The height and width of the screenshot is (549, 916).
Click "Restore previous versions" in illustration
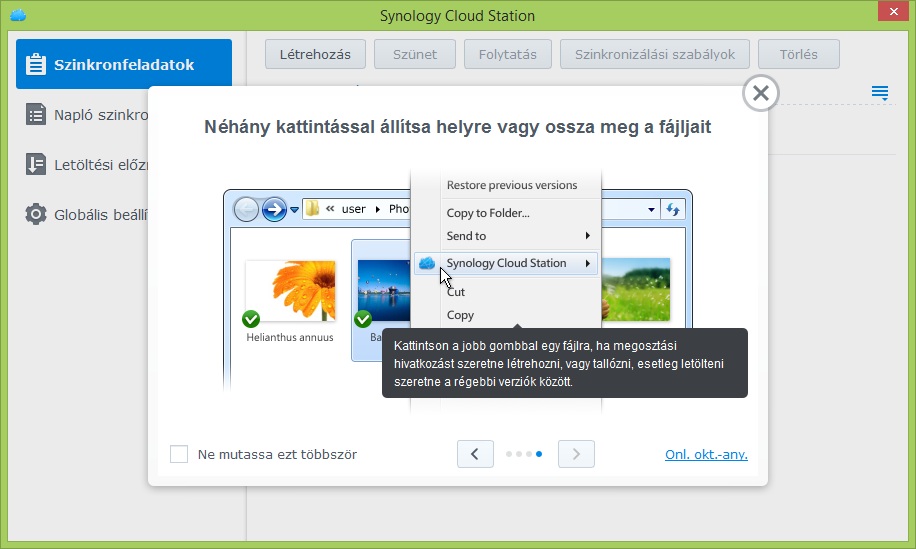[x=512, y=185]
